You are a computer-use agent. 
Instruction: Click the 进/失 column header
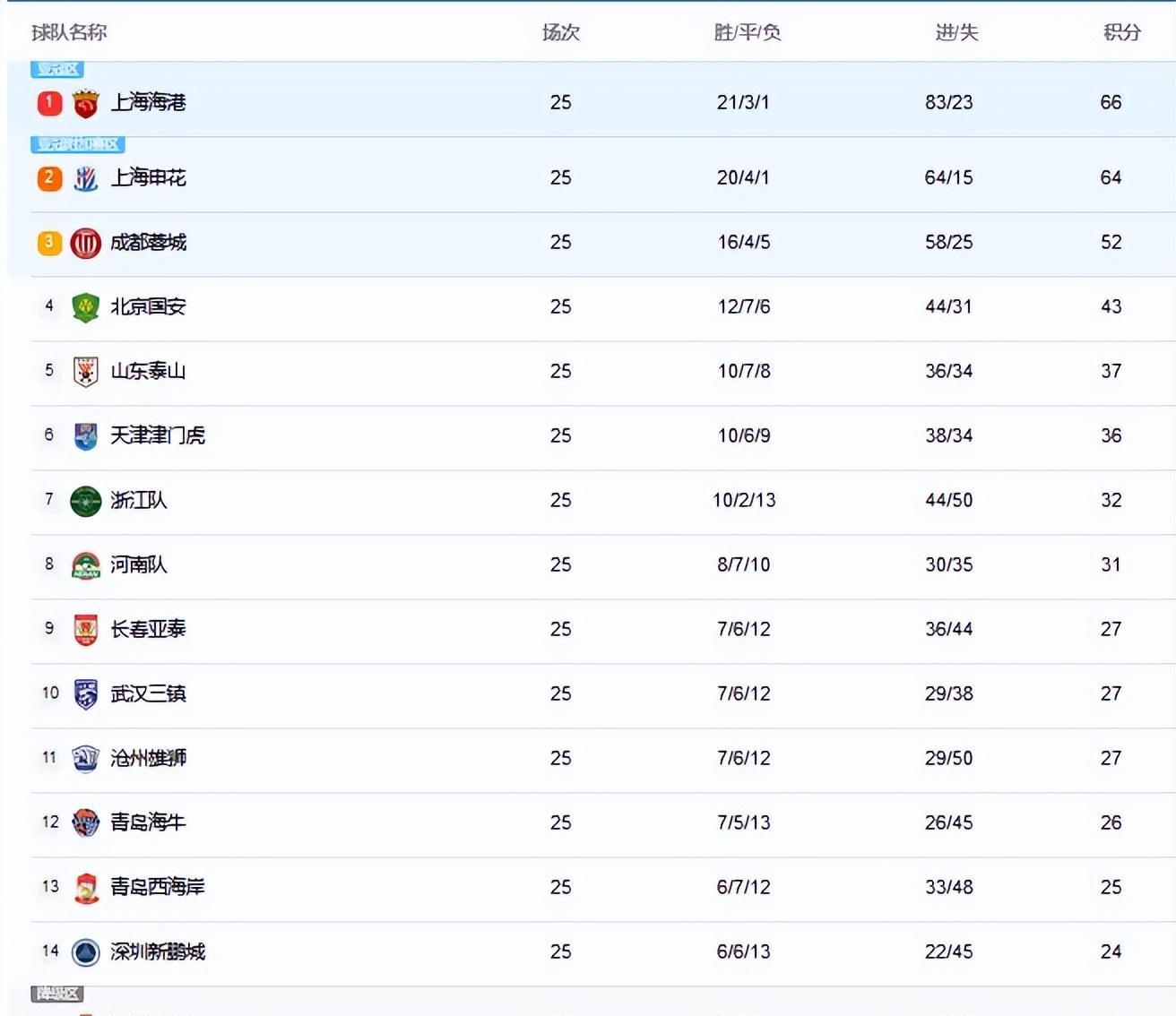pyautogui.click(x=956, y=32)
